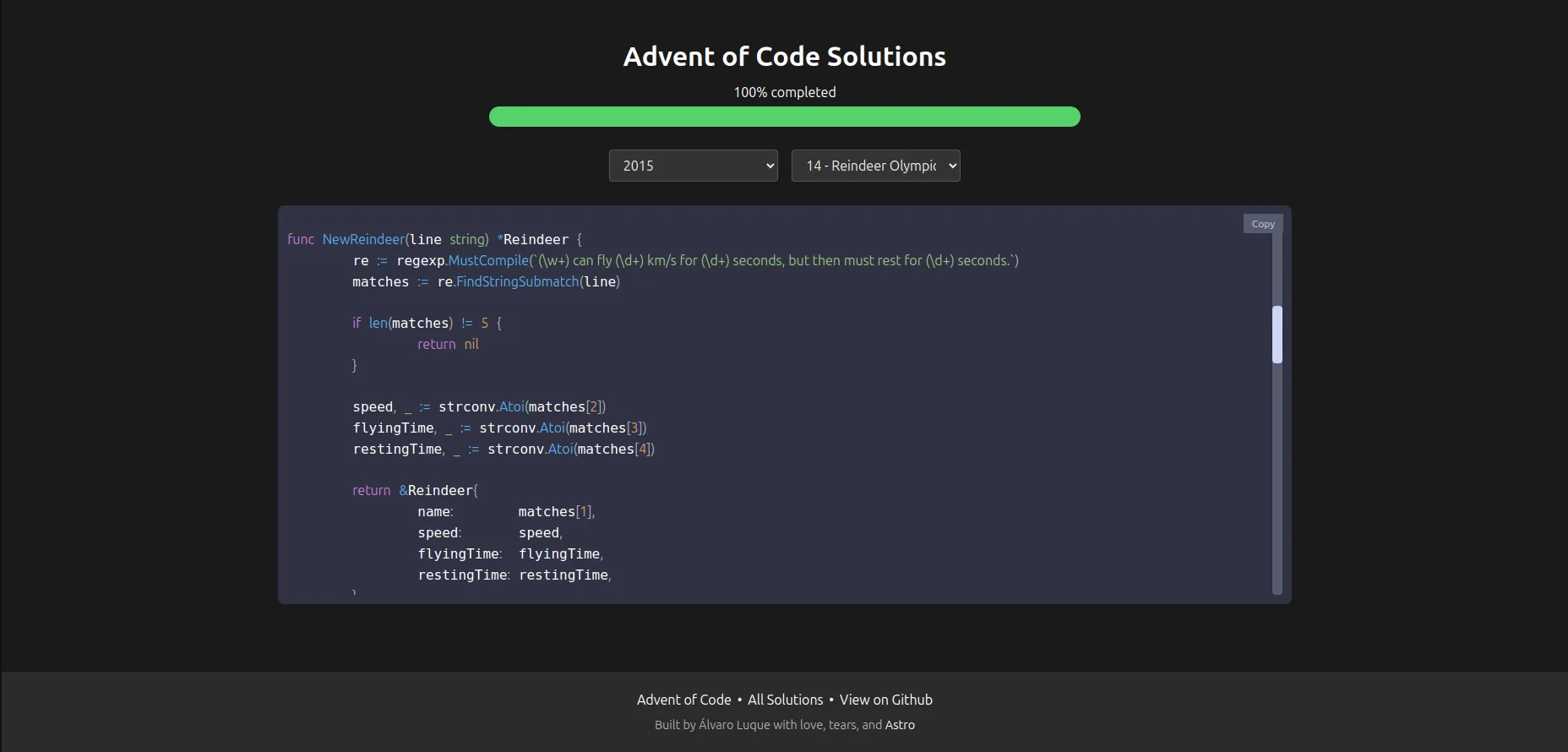Click the code block scrollbar thumb
This screenshot has width=1568, height=752.
click(1277, 335)
